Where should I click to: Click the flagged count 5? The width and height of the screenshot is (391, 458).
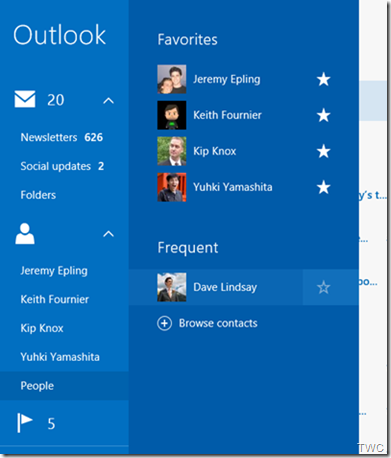point(51,424)
